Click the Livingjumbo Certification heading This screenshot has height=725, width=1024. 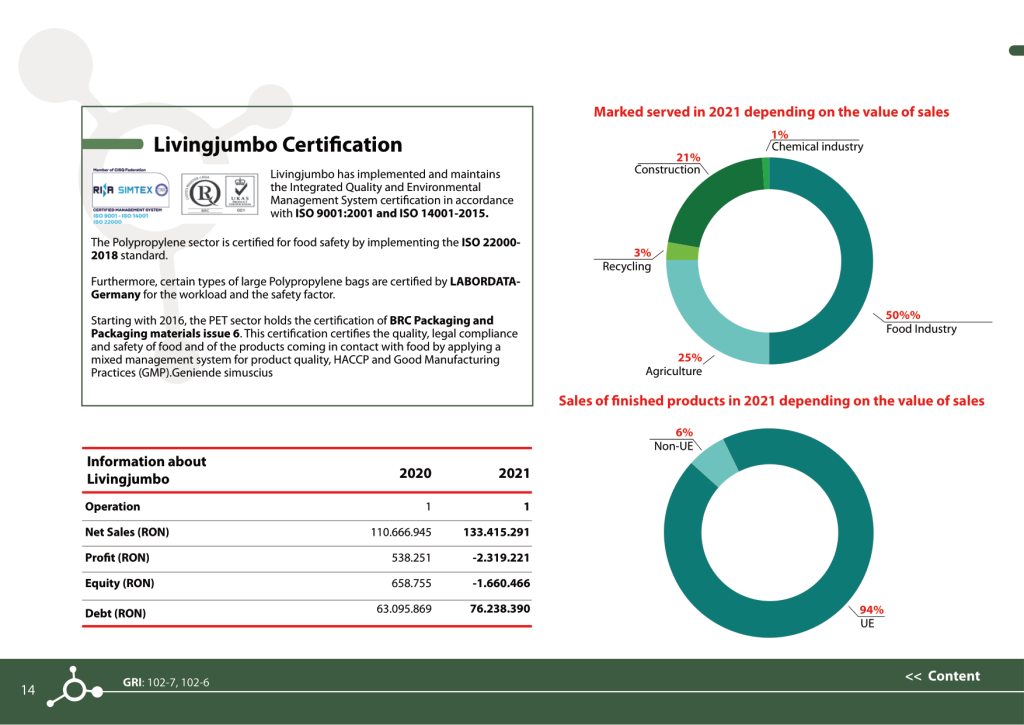click(277, 145)
